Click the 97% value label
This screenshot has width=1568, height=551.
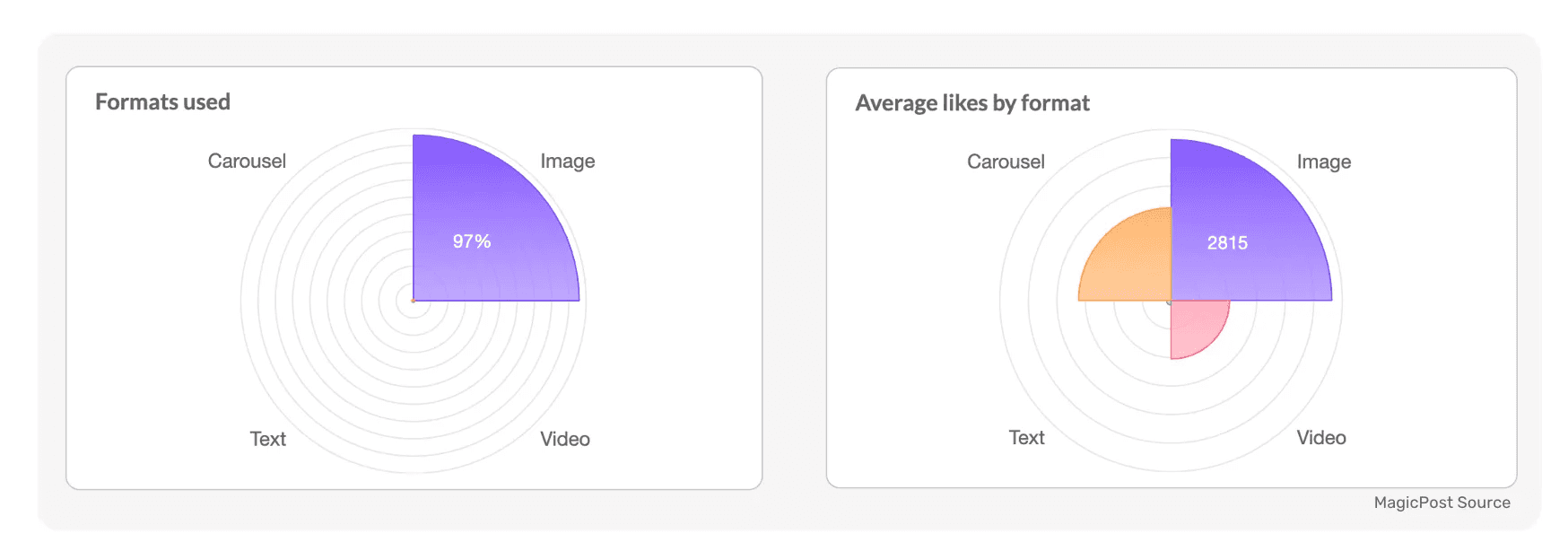coord(472,241)
